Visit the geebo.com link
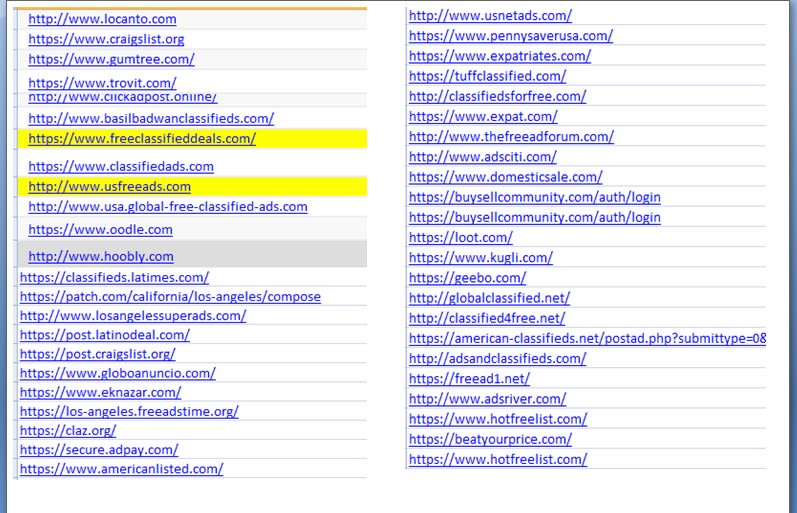Viewport: 797px width, 513px height. point(467,278)
